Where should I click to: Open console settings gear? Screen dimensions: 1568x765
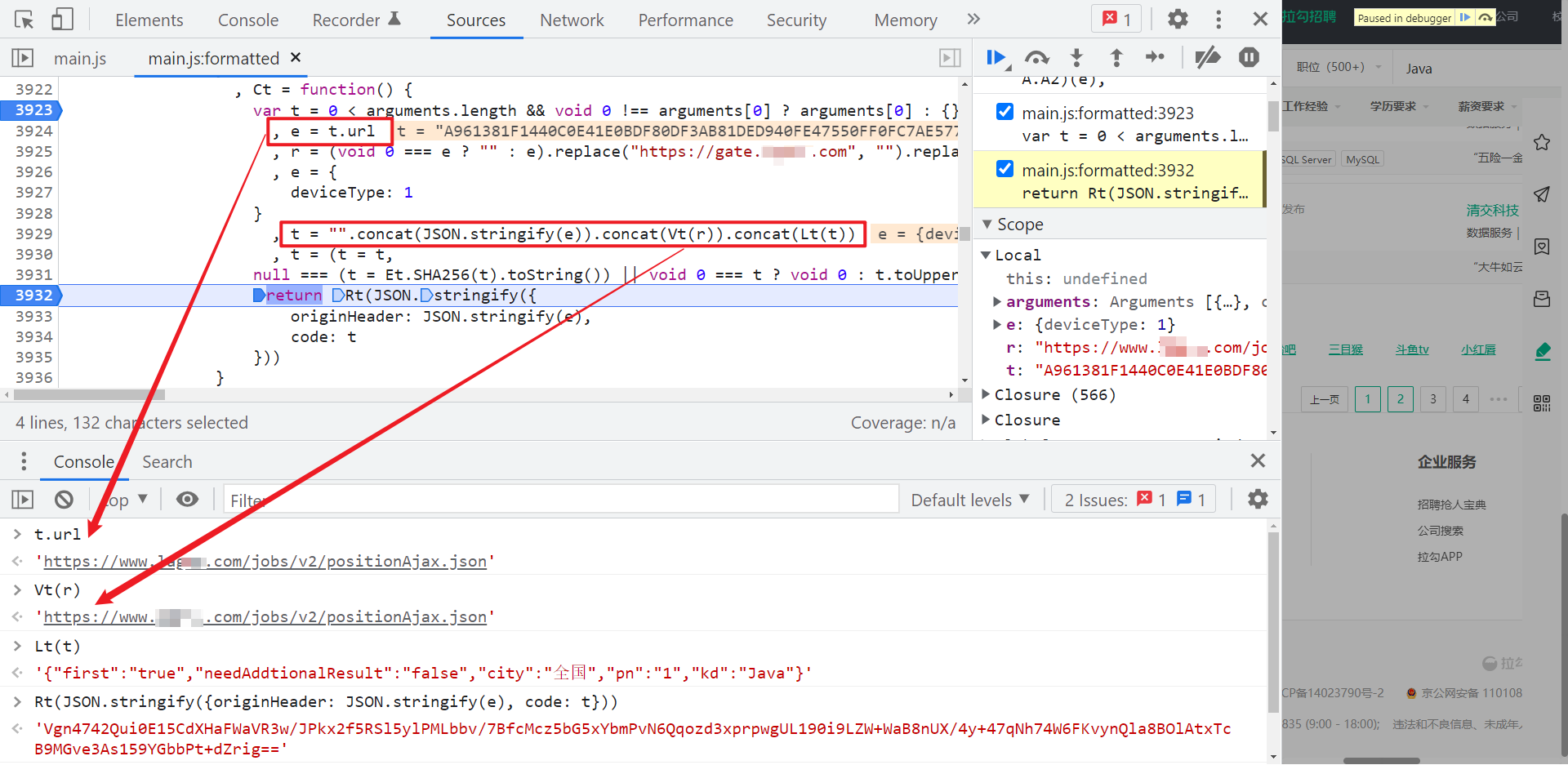pyautogui.click(x=1258, y=499)
